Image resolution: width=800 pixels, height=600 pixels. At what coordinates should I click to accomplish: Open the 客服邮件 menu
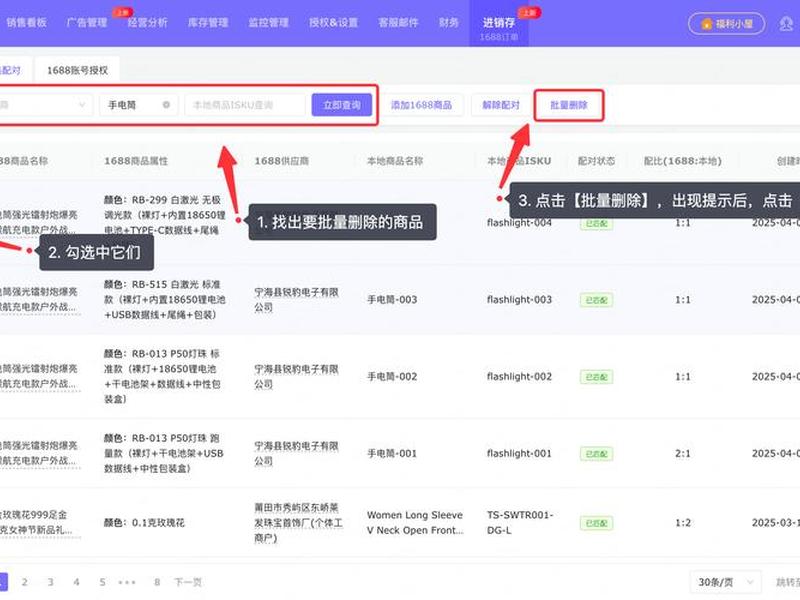pos(398,22)
